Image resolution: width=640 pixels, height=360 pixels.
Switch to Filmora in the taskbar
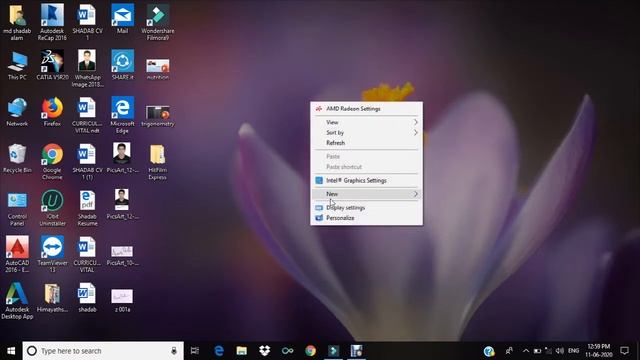[333, 351]
